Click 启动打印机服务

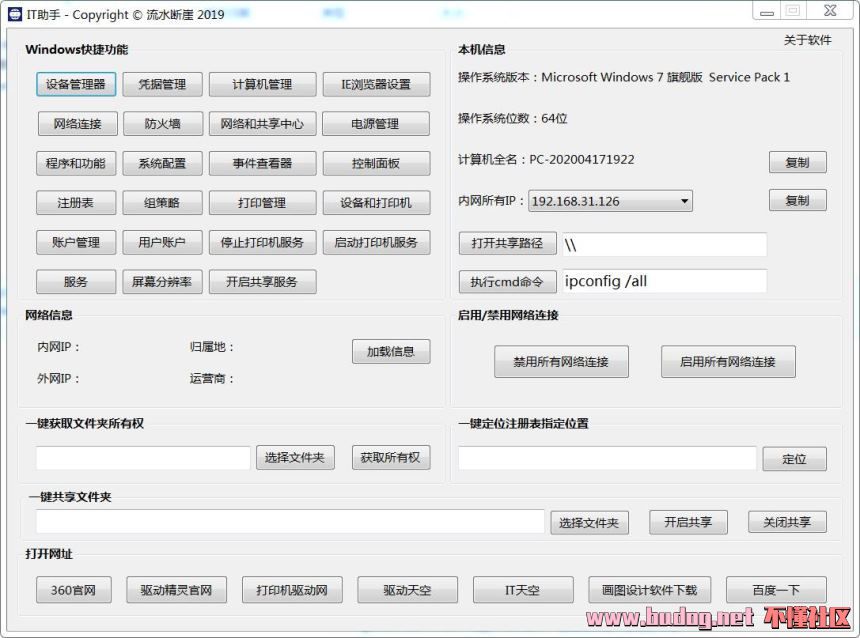click(376, 242)
